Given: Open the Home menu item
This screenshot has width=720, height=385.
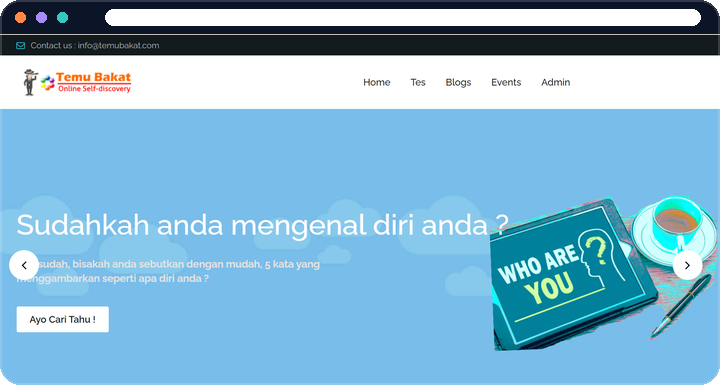Looking at the screenshot, I should pos(377,82).
